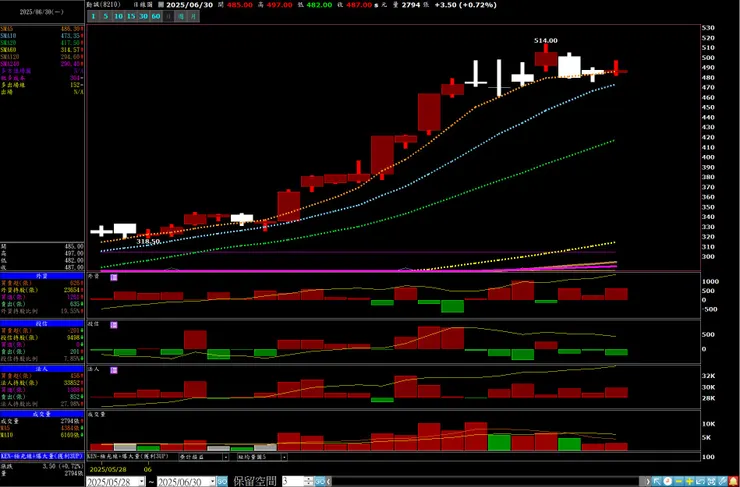Click the SMA60 legend row

42,50
